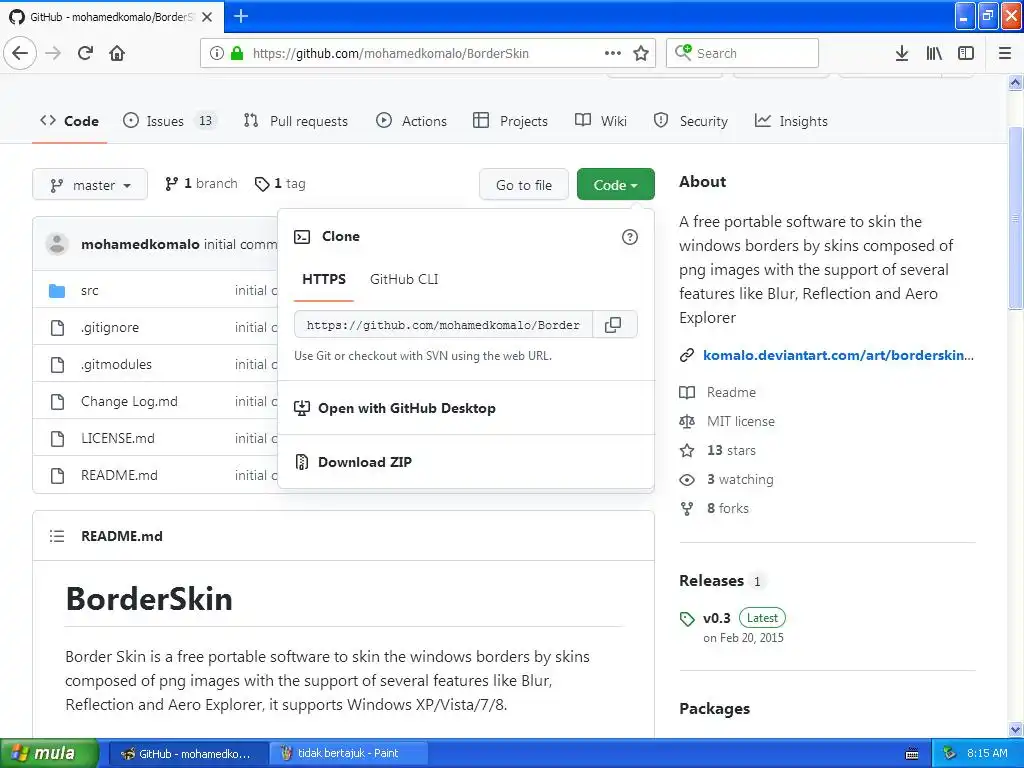Click the terminal icon beside Clone

pos(302,236)
